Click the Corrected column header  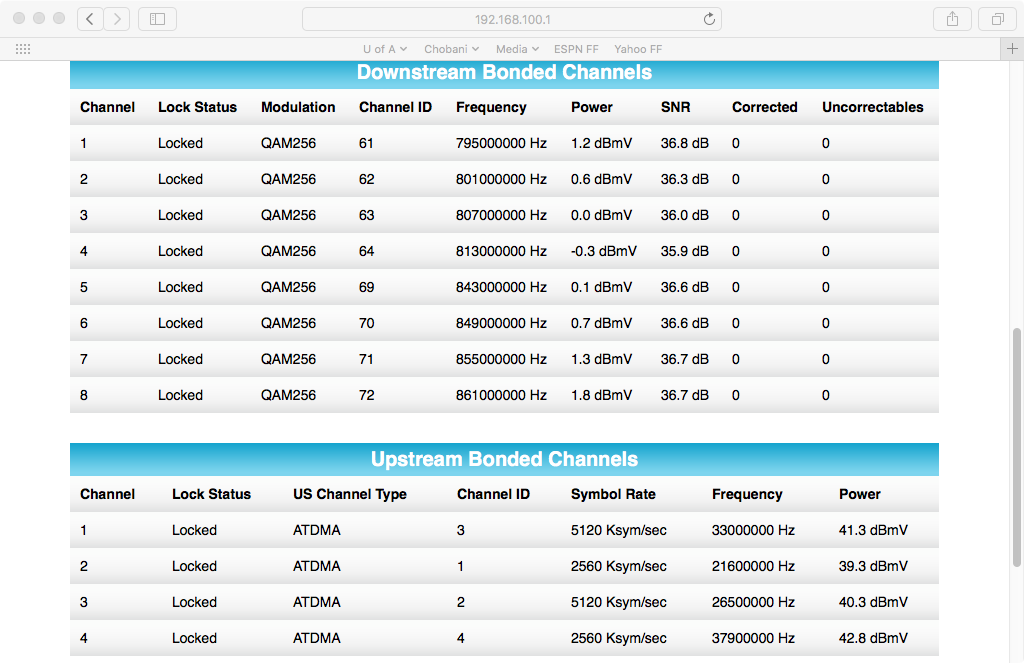(765, 107)
